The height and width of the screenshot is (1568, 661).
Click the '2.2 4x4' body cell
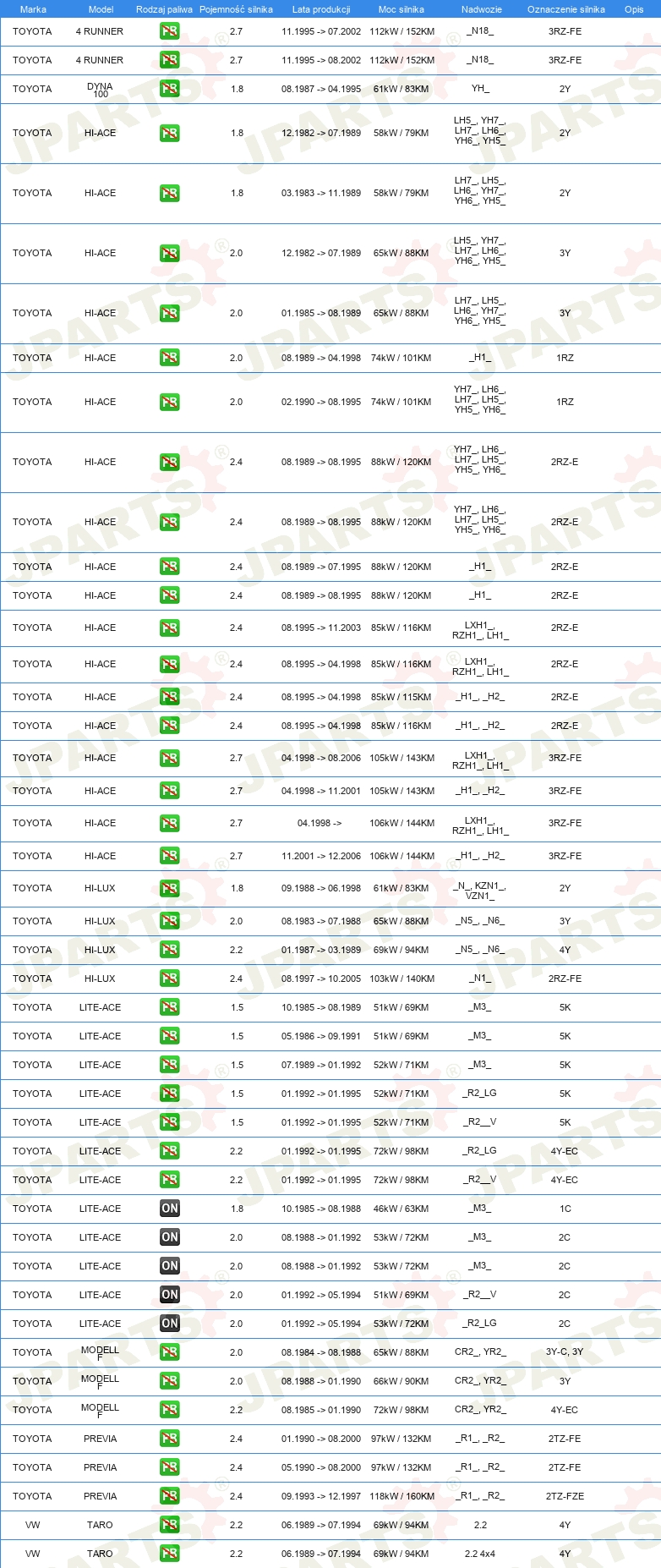click(480, 1554)
